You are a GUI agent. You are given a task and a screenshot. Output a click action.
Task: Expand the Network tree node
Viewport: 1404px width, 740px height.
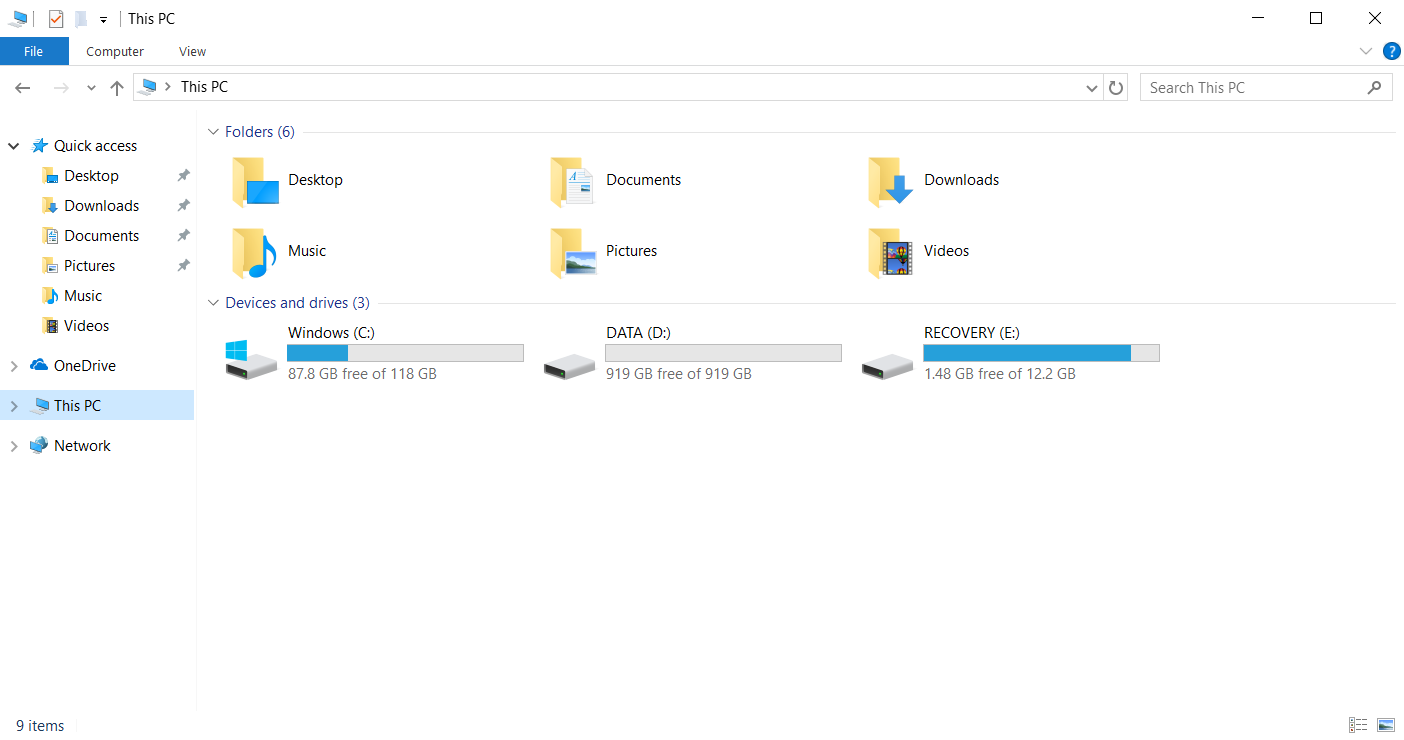click(x=14, y=446)
